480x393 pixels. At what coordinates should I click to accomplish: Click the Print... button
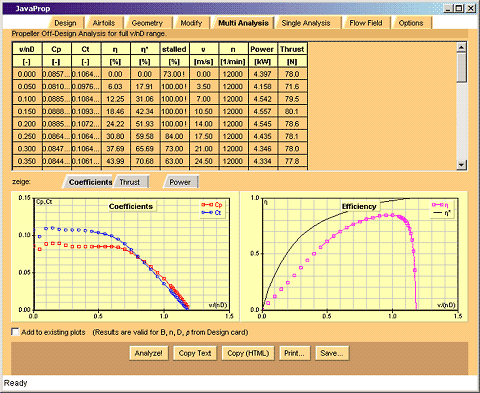coord(294,353)
